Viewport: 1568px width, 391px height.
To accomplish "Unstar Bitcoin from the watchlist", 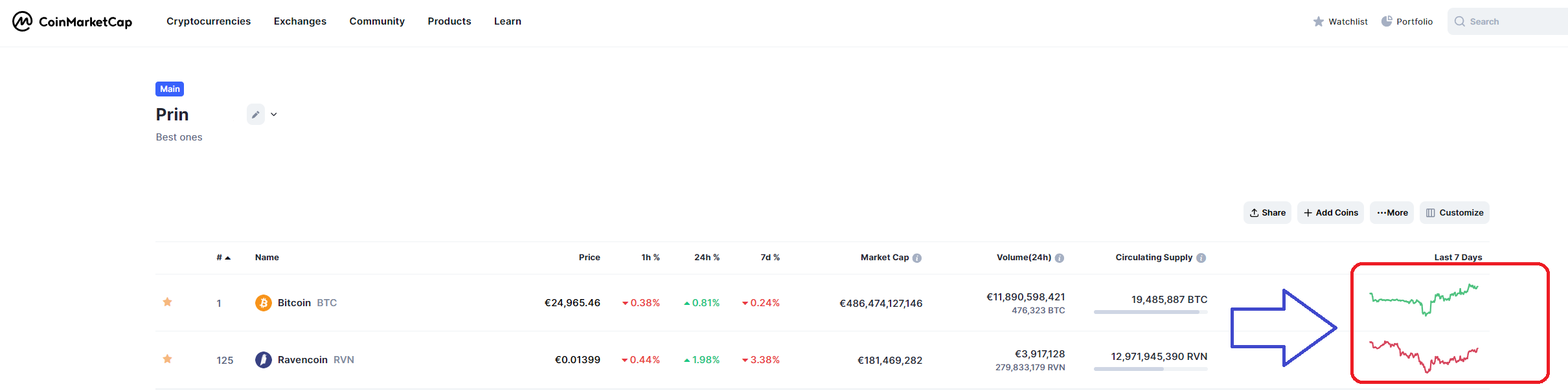I will click(x=167, y=302).
